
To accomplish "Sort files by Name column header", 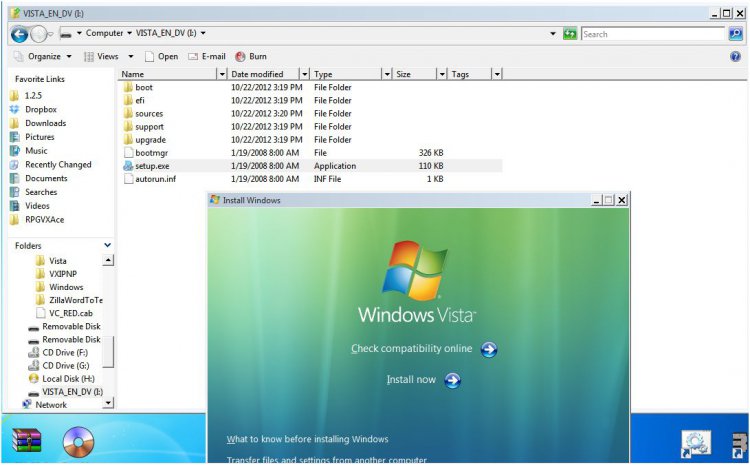I will 167,74.
